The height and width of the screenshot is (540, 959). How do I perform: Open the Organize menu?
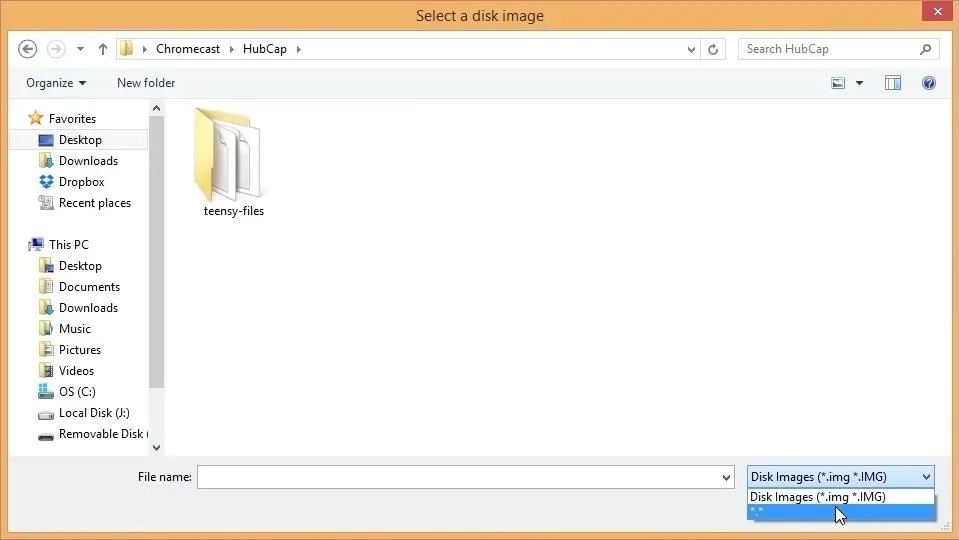pos(56,83)
